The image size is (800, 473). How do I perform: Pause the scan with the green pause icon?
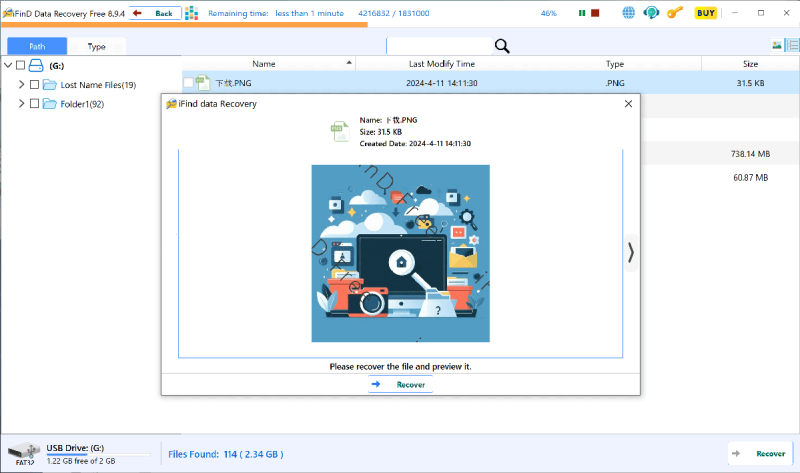[x=582, y=13]
